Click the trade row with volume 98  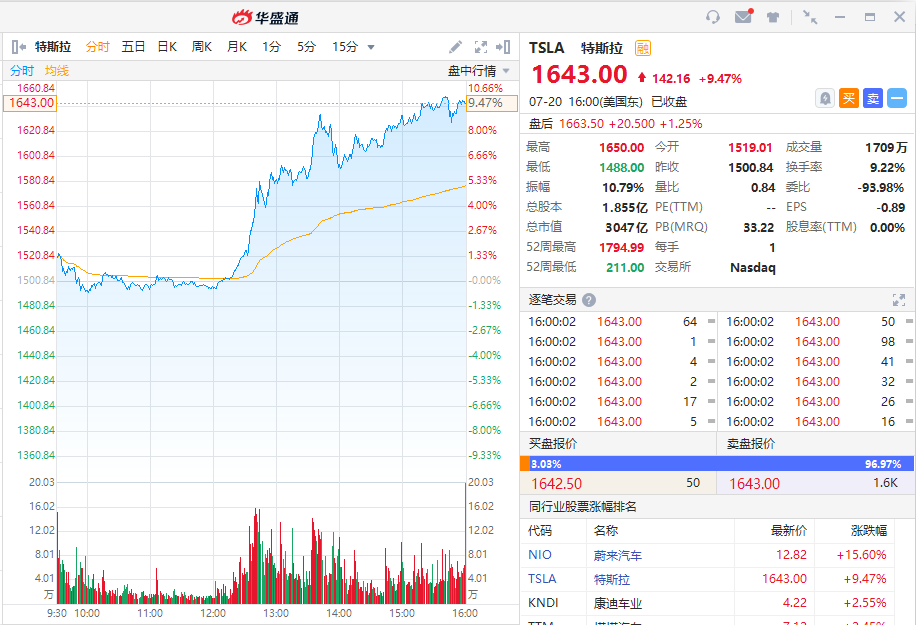817,342
